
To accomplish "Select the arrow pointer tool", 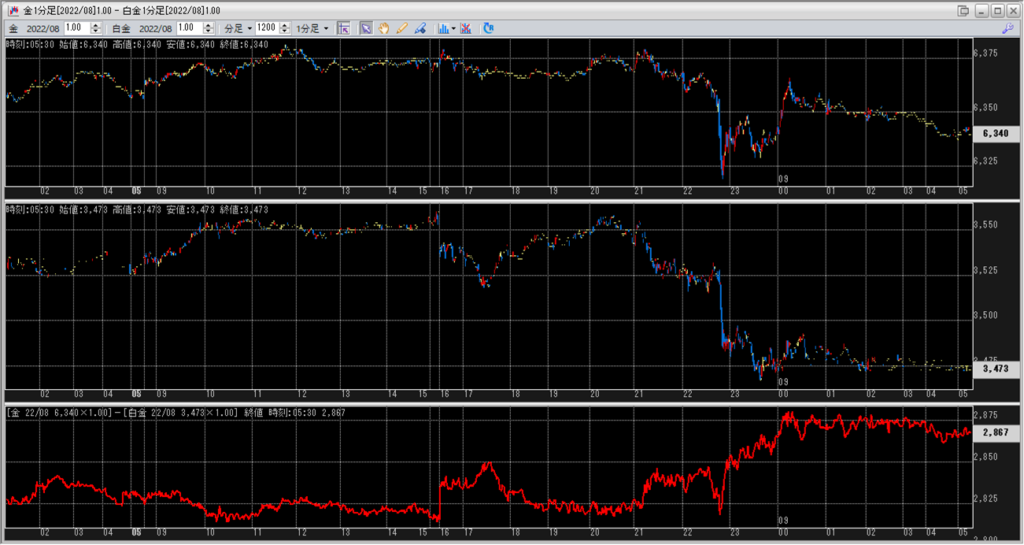I will (366, 28).
